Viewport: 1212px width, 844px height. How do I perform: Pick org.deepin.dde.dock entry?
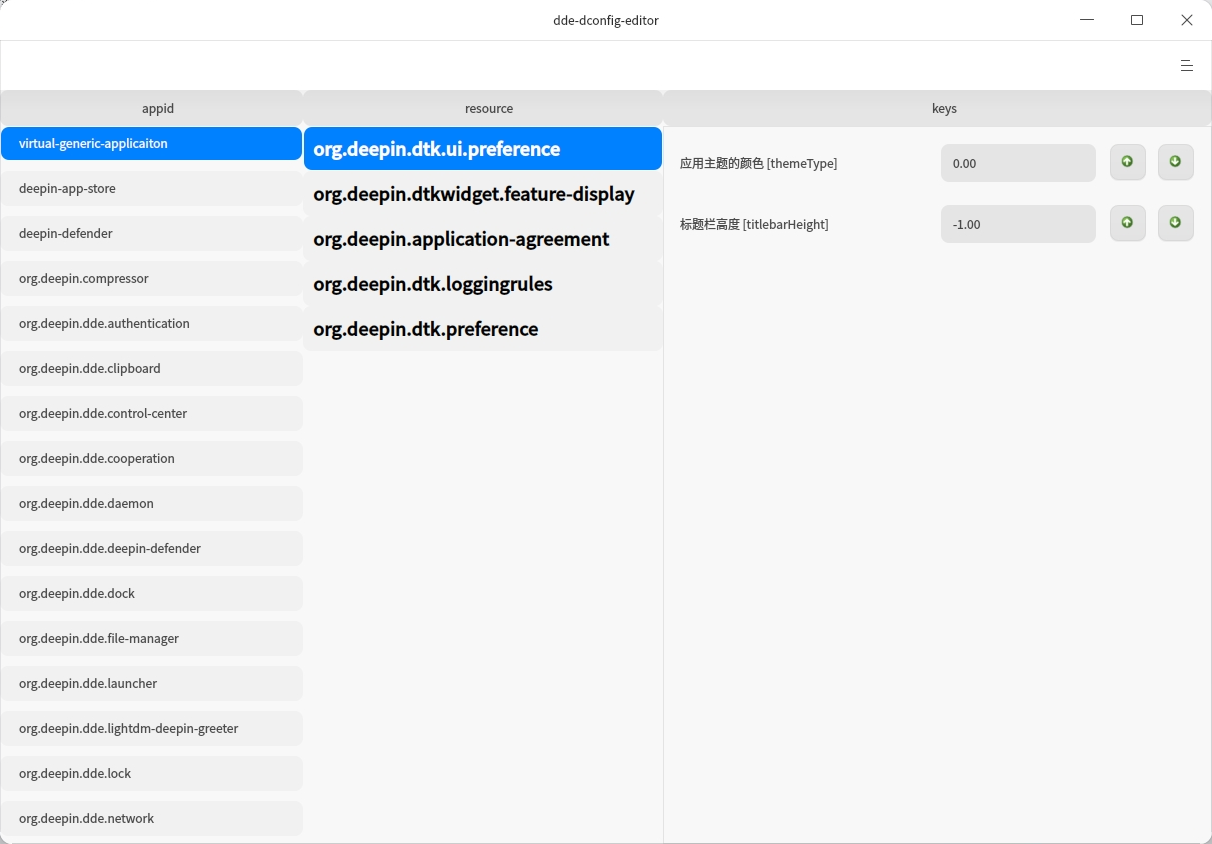(151, 594)
